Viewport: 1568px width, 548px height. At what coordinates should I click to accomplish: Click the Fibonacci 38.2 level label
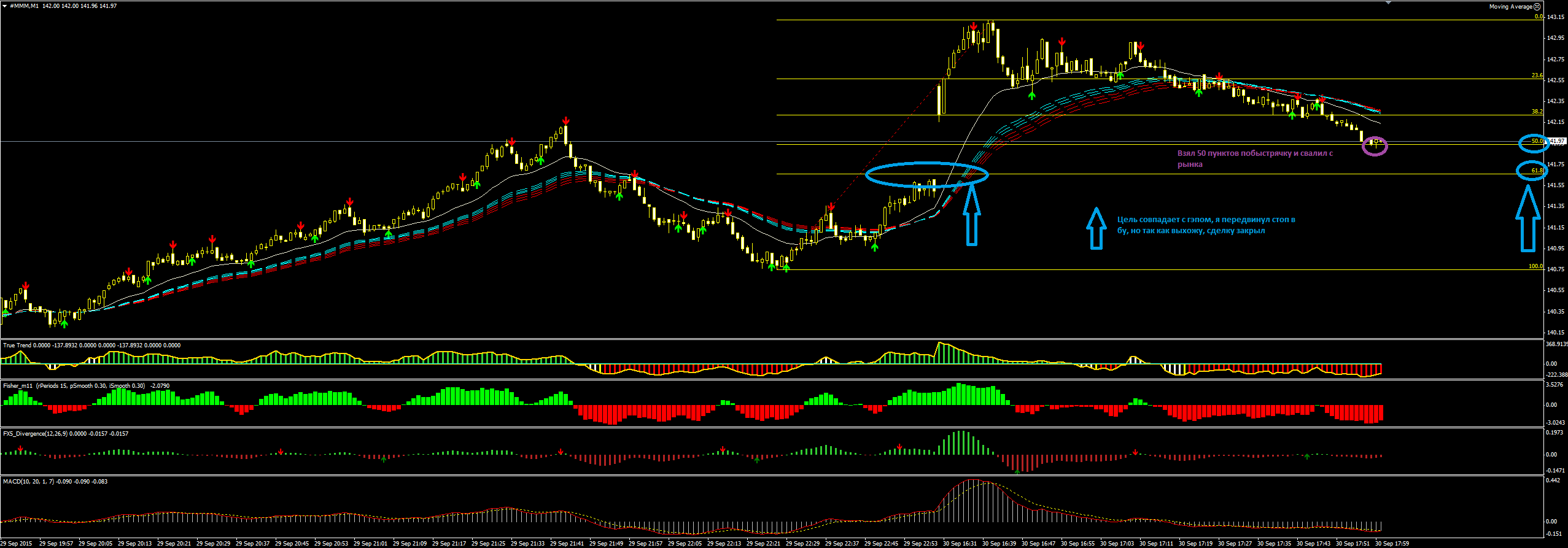coord(1537,112)
